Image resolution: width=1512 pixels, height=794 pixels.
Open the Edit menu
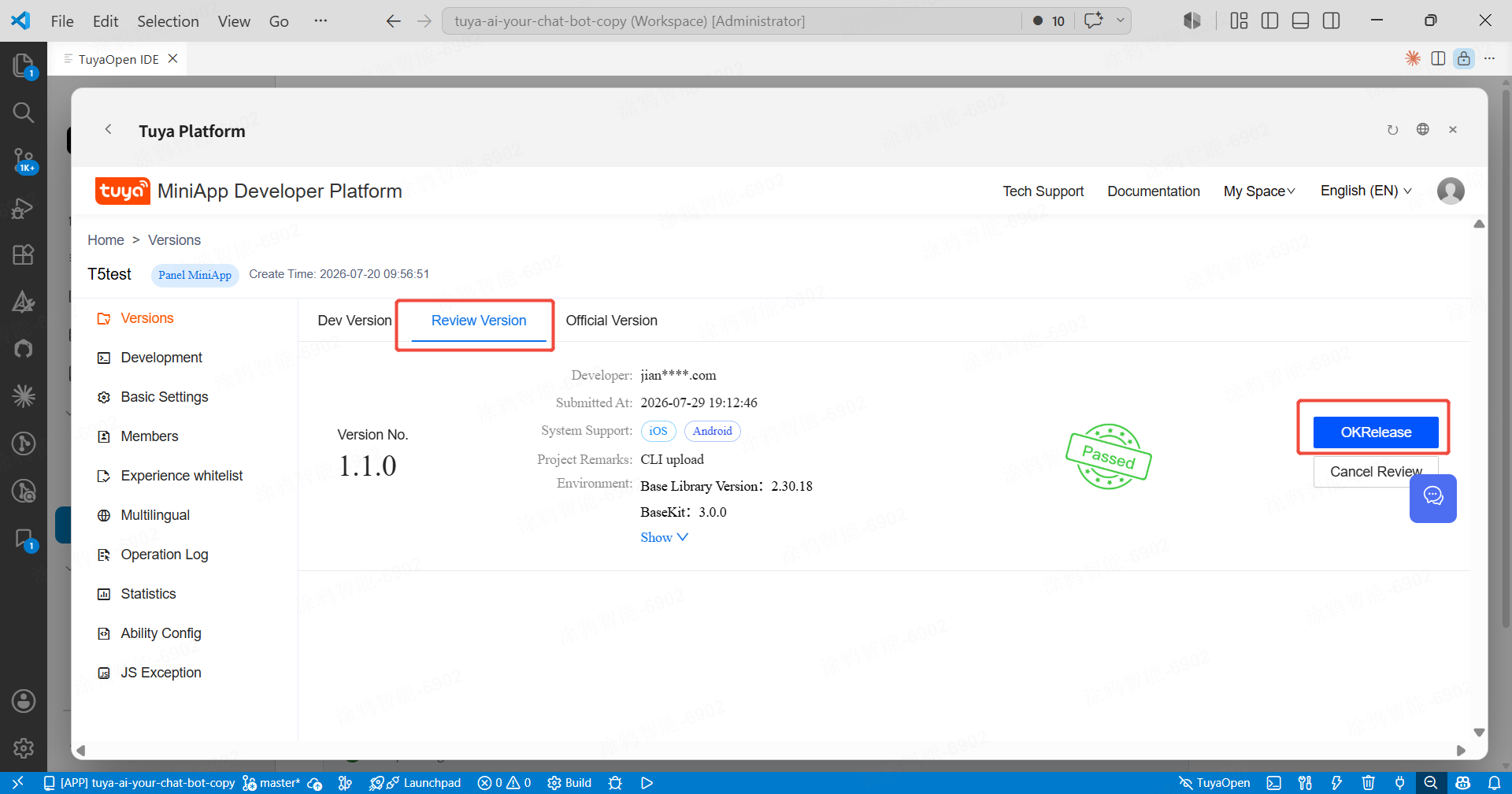(106, 21)
